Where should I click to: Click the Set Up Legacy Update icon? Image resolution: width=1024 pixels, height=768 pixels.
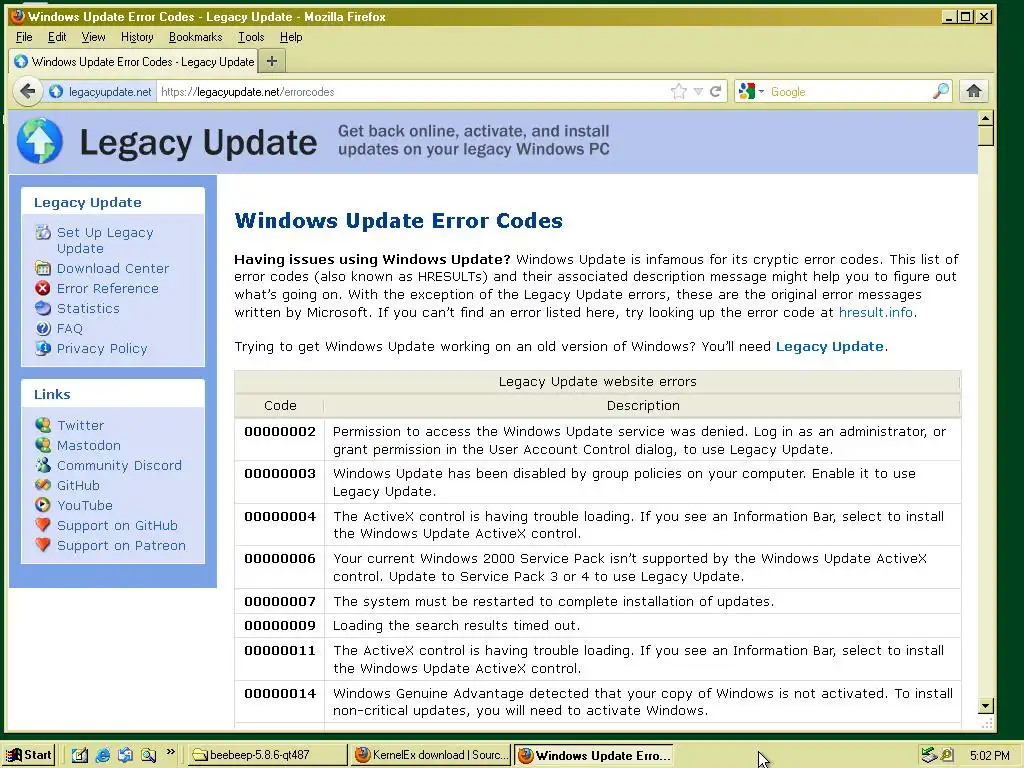[43, 232]
